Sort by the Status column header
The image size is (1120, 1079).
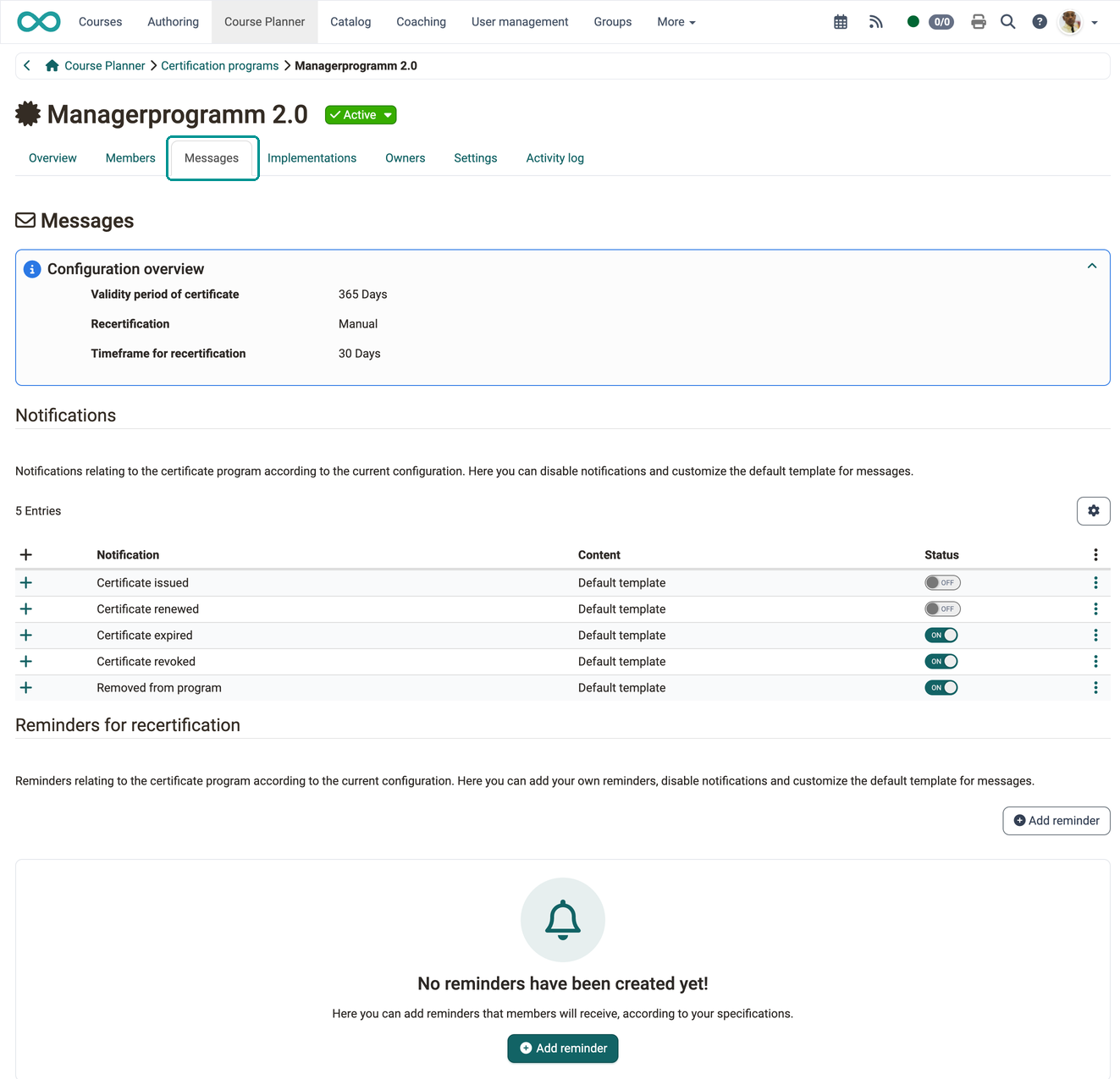(x=941, y=554)
